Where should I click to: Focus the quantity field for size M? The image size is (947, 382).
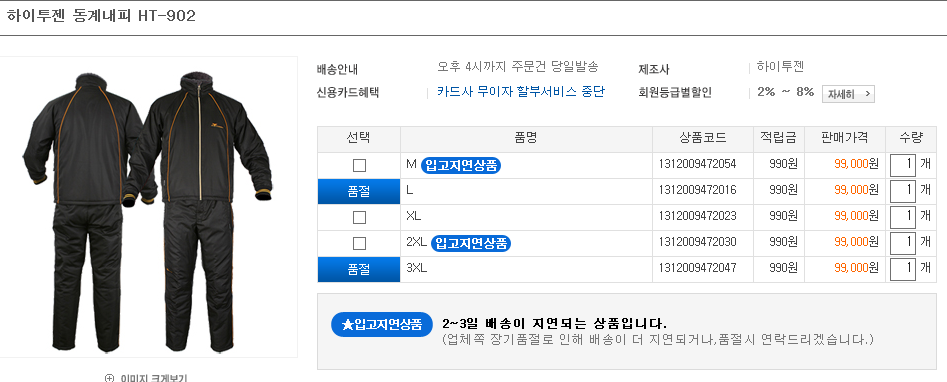903,164
